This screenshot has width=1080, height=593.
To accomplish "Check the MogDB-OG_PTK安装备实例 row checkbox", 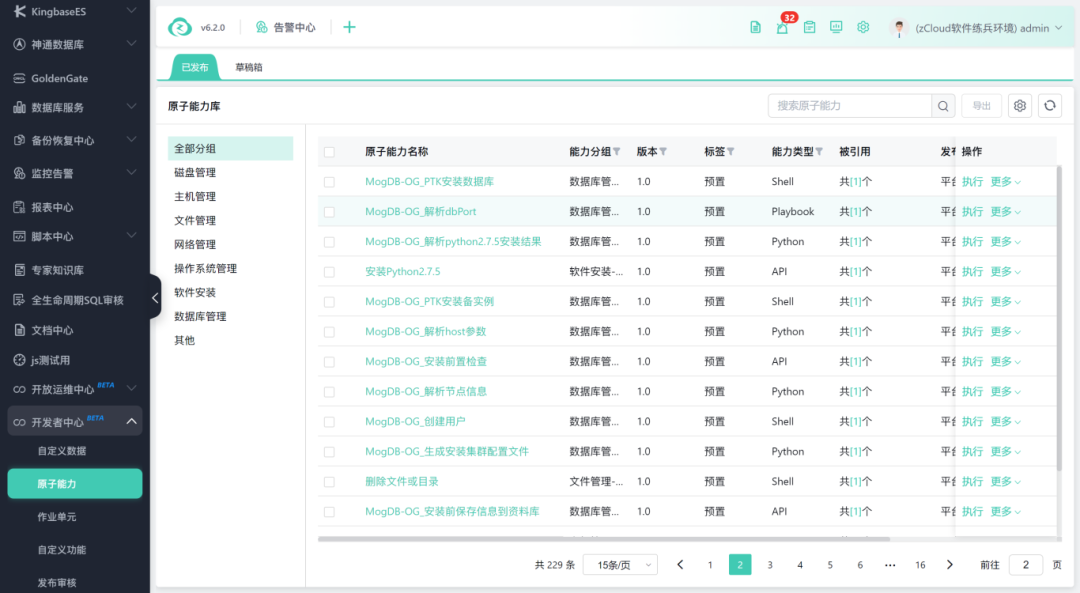I will pyautogui.click(x=329, y=302).
